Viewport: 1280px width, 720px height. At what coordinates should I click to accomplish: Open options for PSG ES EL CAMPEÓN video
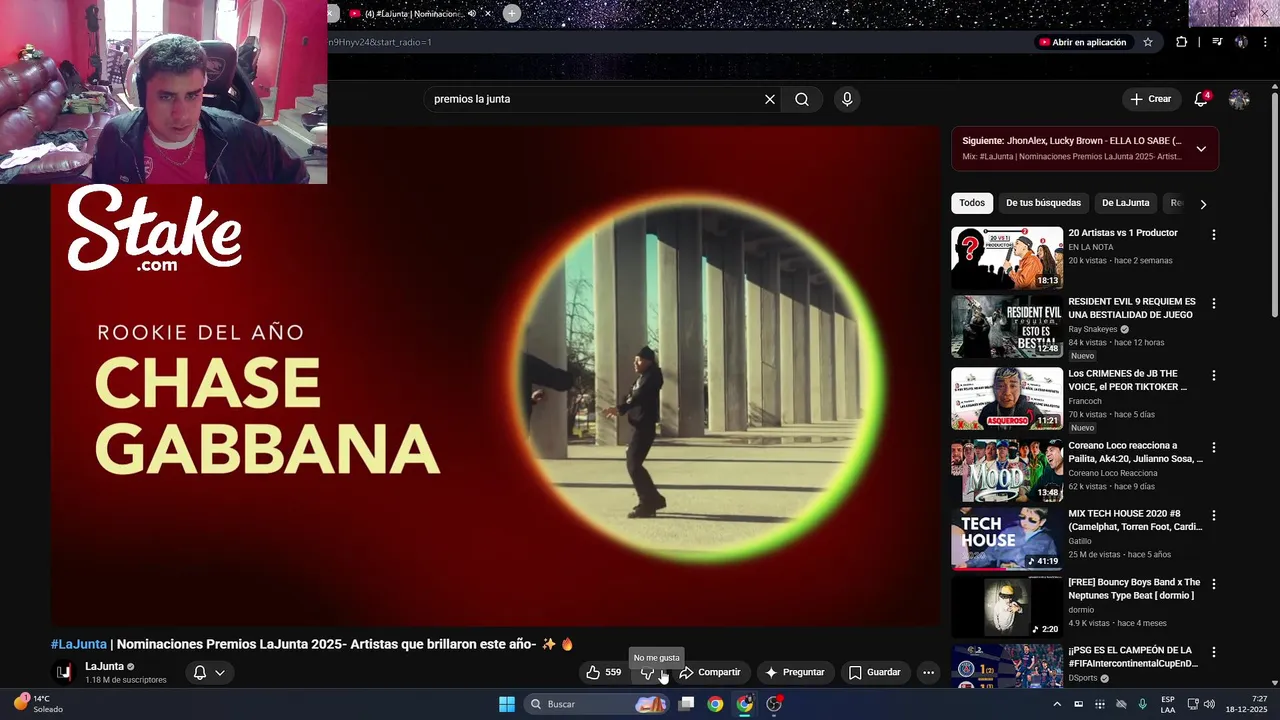[x=1214, y=652]
